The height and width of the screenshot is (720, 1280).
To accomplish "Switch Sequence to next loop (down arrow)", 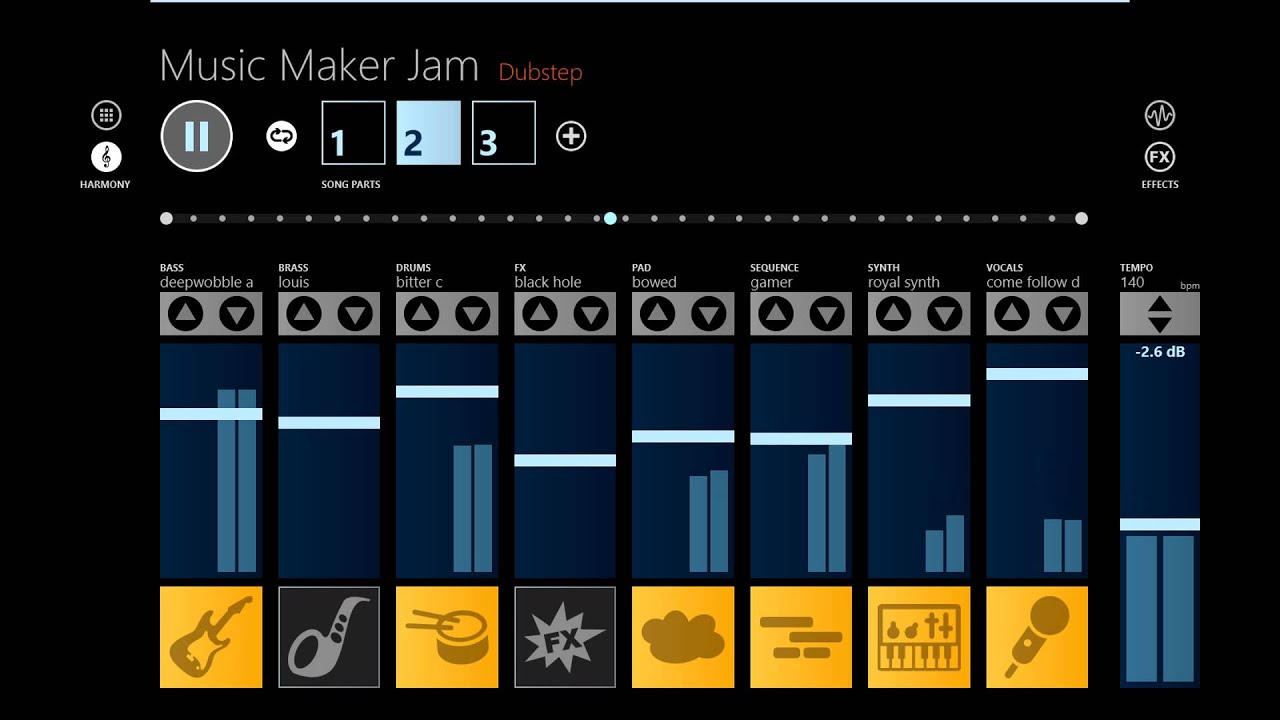I will [827, 314].
